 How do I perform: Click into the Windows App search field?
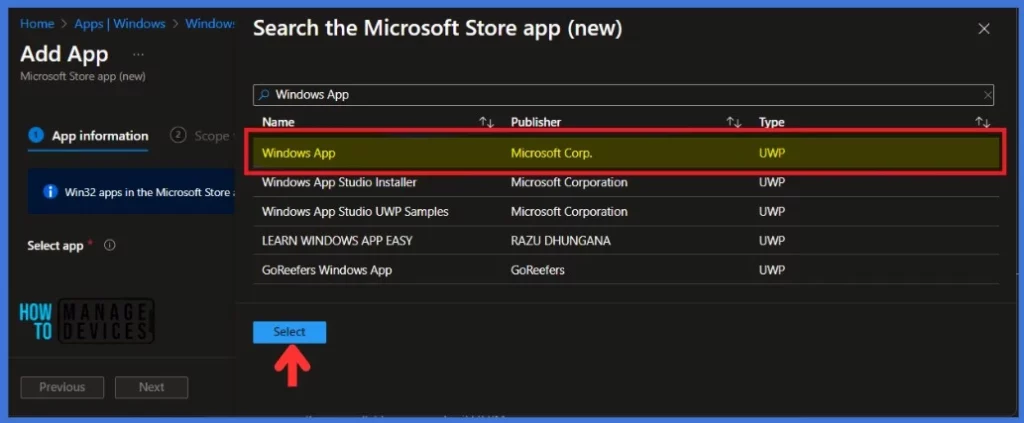[x=623, y=95]
